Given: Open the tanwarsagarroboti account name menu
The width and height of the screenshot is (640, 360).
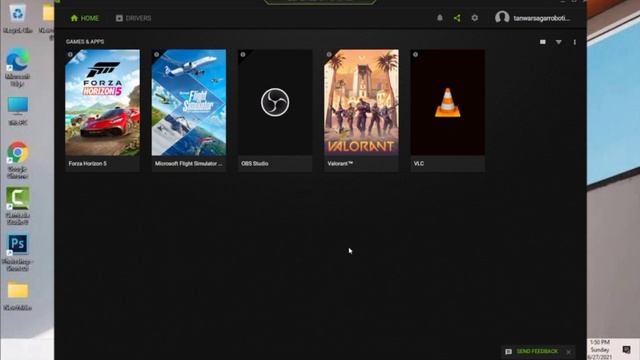Looking at the screenshot, I should (542, 18).
